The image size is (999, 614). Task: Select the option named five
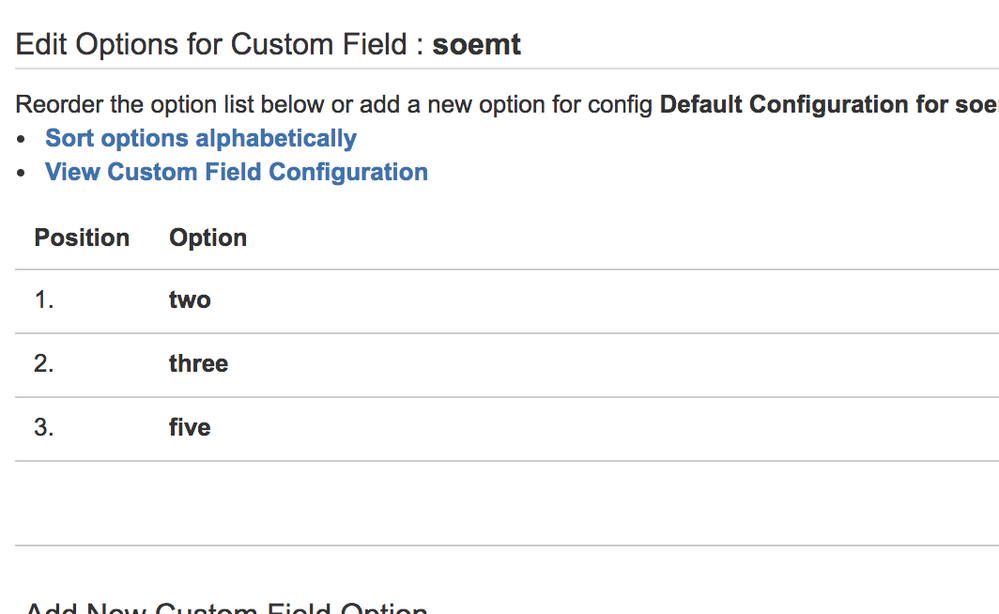coord(190,428)
